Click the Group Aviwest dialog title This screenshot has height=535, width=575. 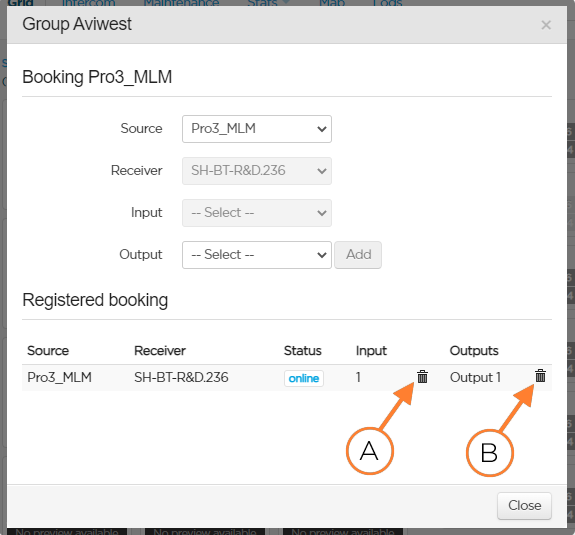[77, 24]
